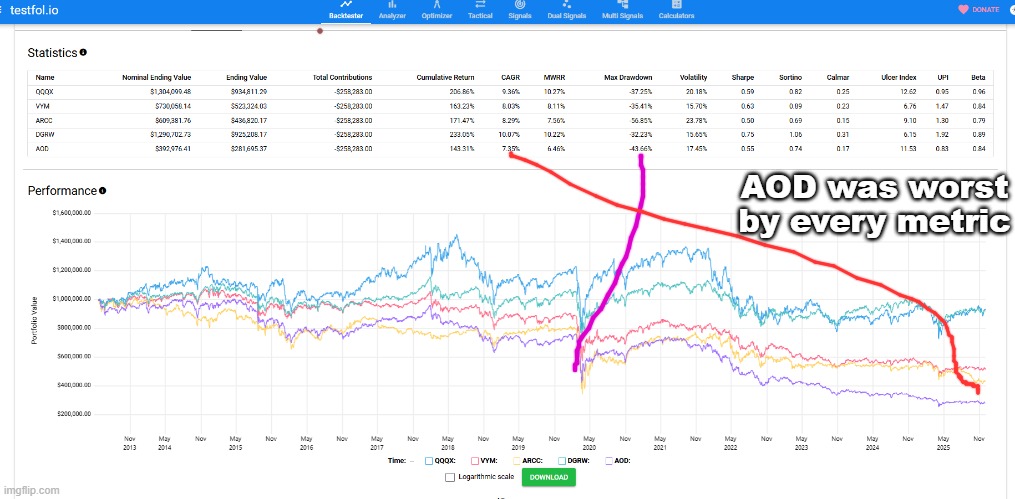Enable the Logarithmic scale checkbox
Image resolution: width=1015 pixels, height=499 pixels.
tap(449, 477)
